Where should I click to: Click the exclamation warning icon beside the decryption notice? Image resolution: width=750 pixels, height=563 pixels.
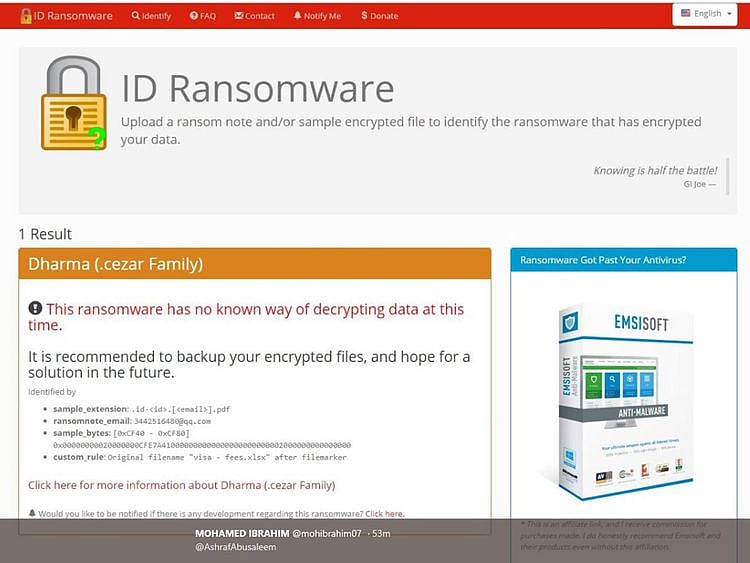[35, 309]
